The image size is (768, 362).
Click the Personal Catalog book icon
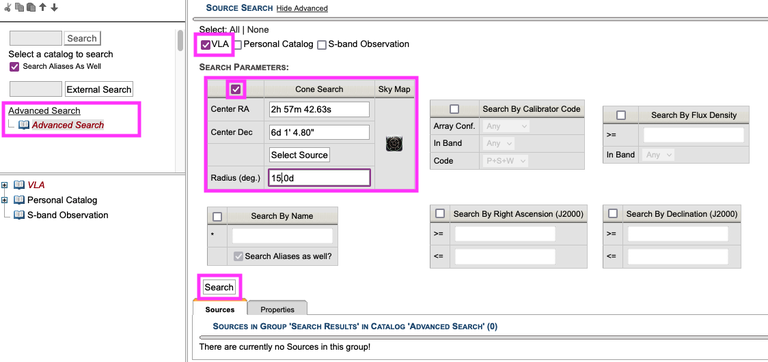(x=19, y=200)
